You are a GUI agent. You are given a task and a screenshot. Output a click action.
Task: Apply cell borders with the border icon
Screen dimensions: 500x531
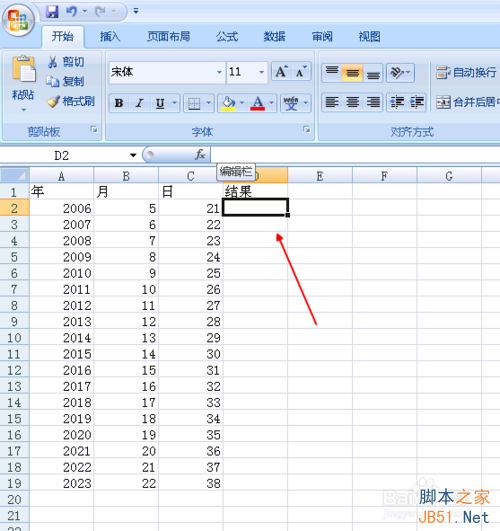point(194,103)
